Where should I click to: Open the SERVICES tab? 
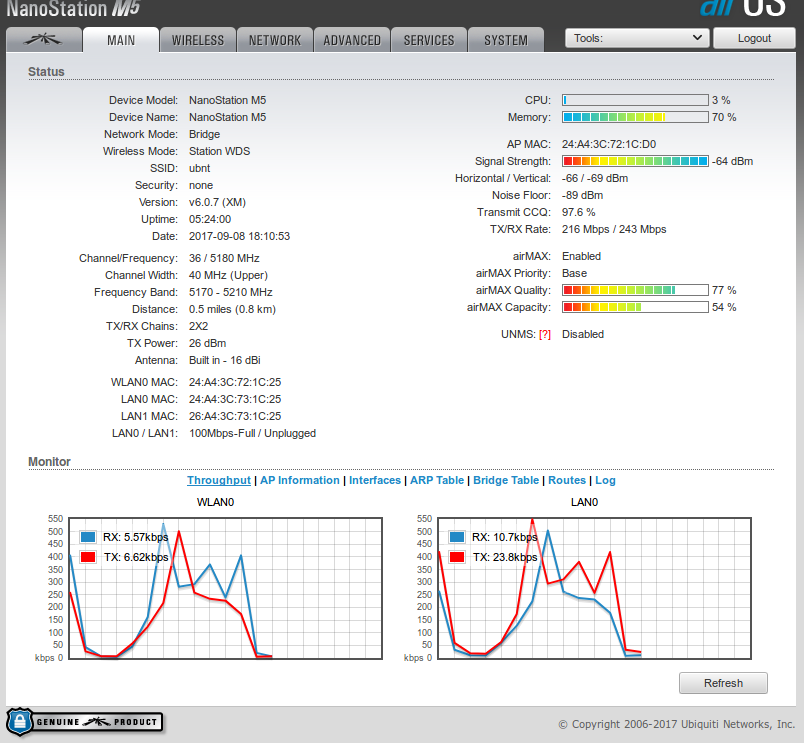429,39
